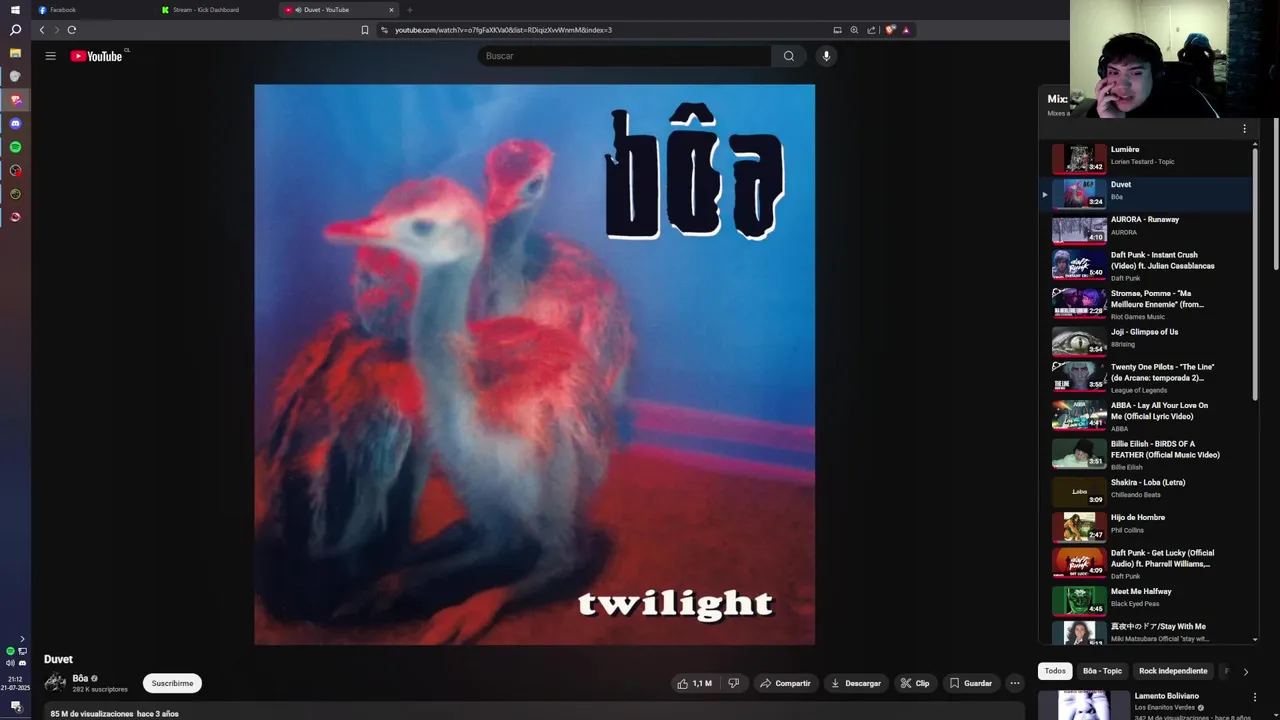
Task: Play Stay With Me by Miki Matsubara
Action: pos(1150,632)
